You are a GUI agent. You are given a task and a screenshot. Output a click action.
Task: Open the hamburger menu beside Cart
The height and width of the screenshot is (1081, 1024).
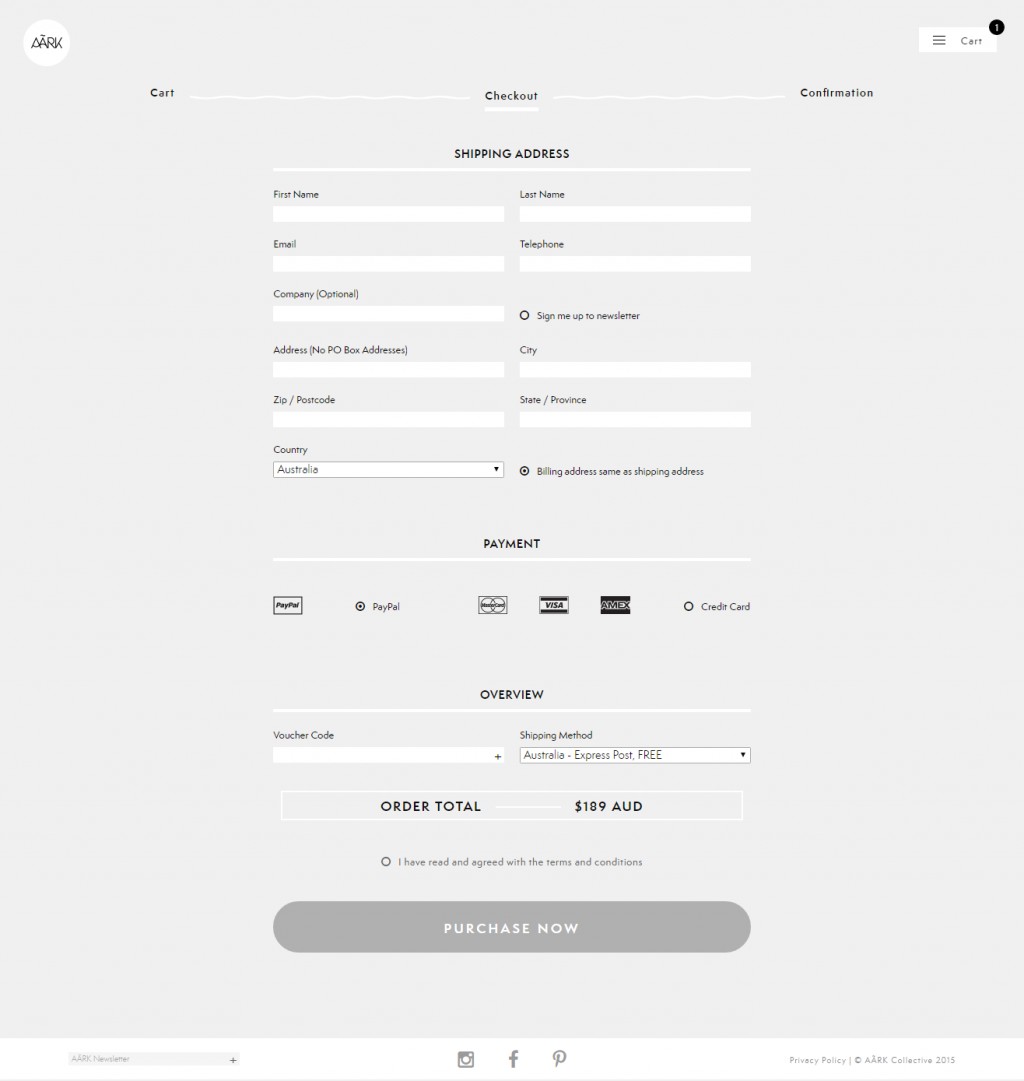click(x=938, y=40)
